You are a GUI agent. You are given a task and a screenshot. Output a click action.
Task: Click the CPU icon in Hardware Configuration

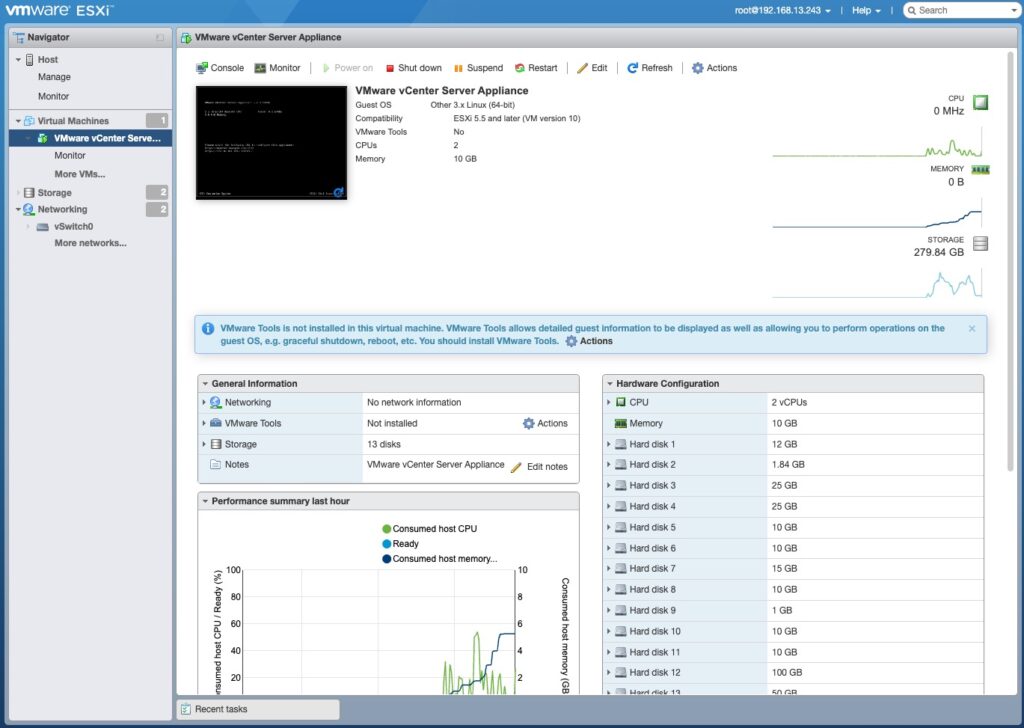point(620,402)
